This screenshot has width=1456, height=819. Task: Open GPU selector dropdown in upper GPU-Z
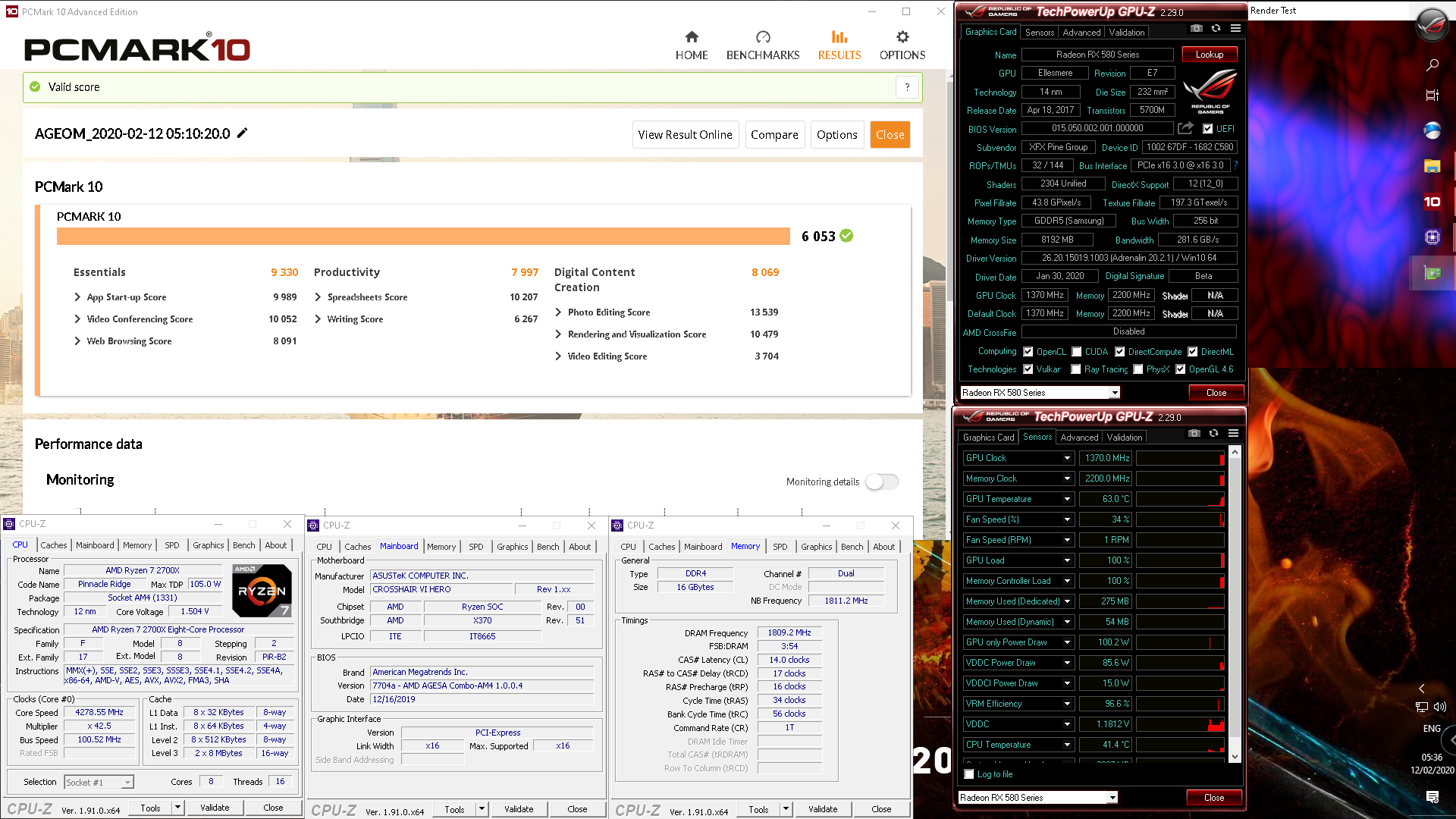pos(1114,393)
